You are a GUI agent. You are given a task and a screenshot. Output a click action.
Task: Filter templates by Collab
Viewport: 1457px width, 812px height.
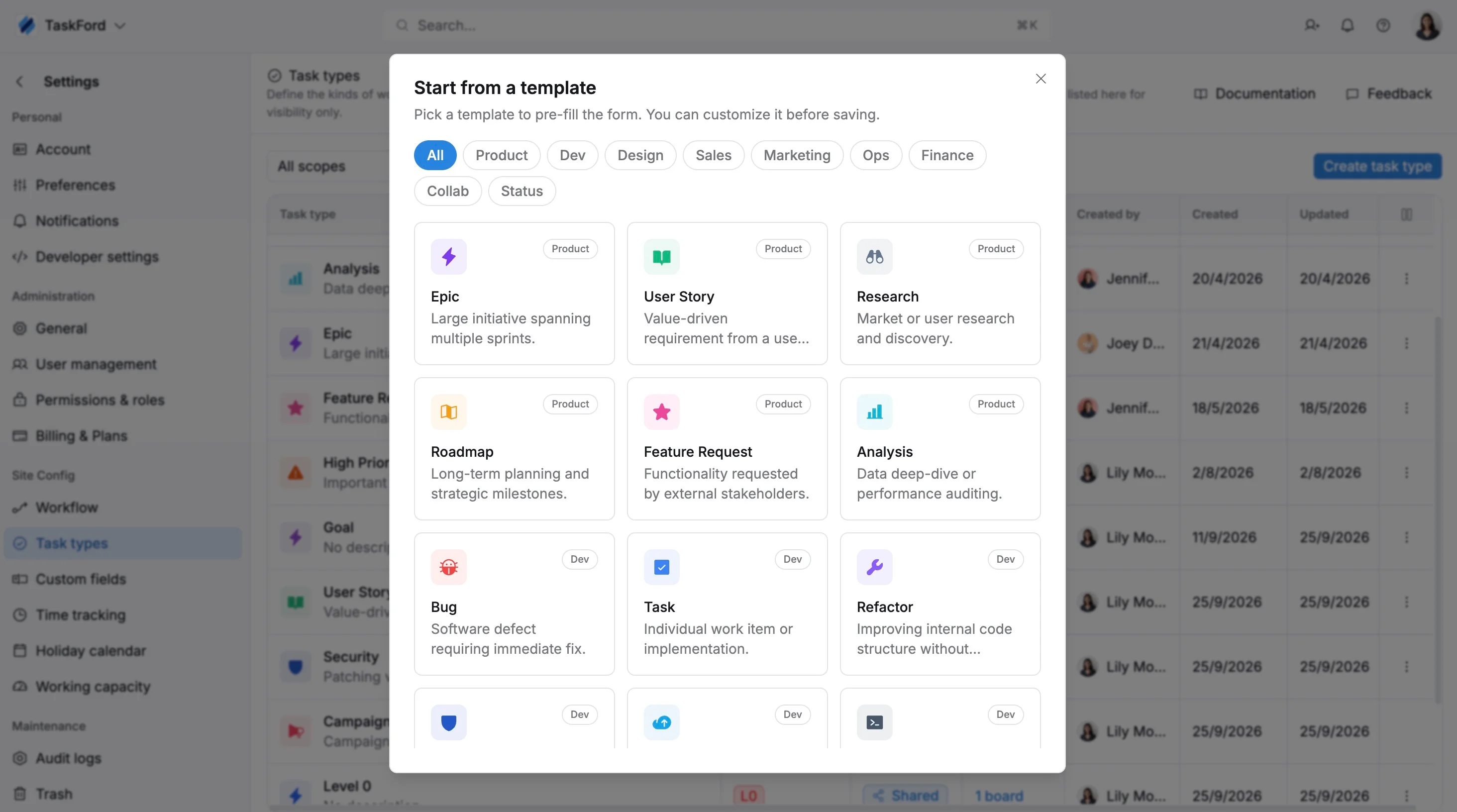[x=447, y=191]
